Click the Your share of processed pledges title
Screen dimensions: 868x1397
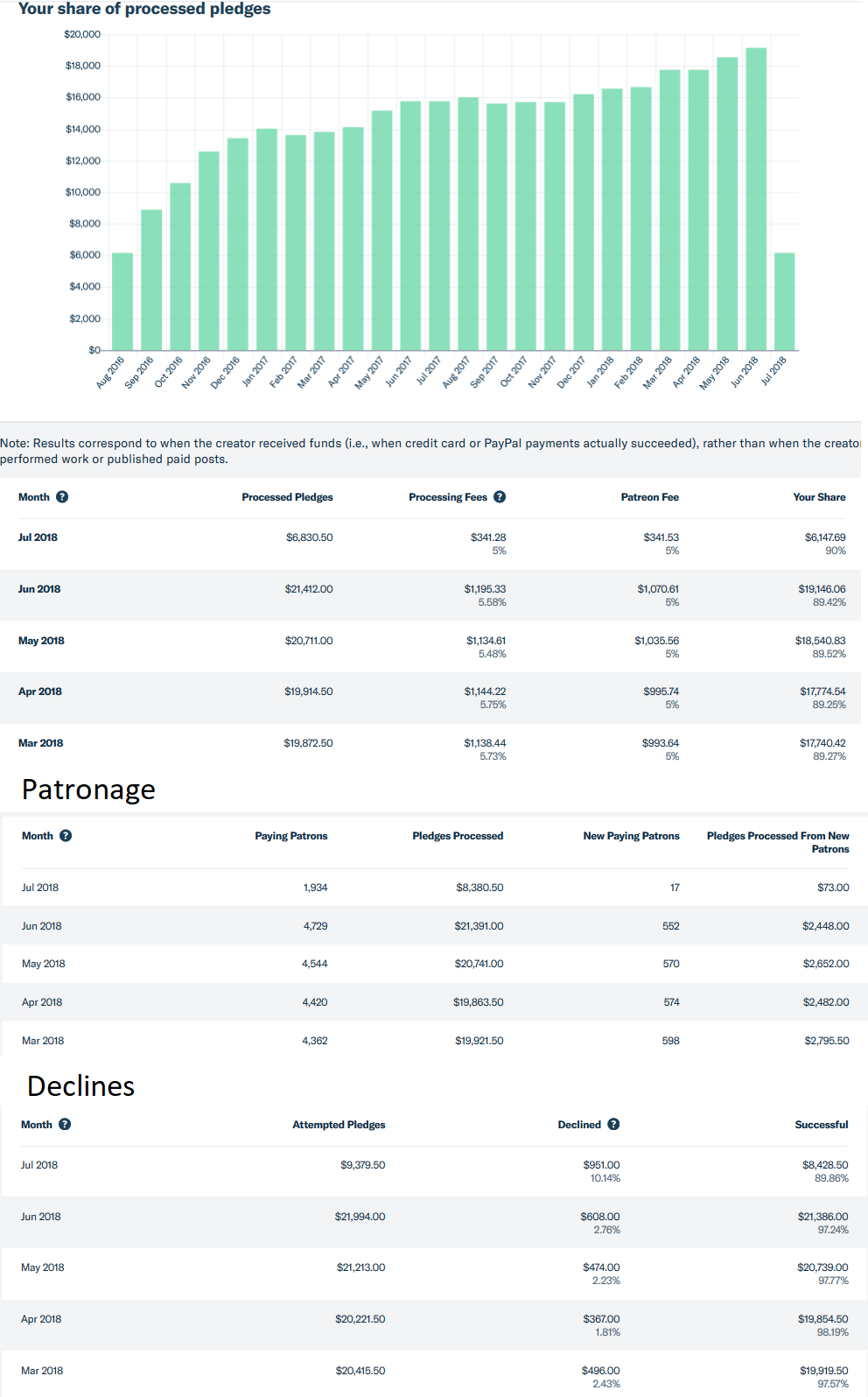pos(144,9)
